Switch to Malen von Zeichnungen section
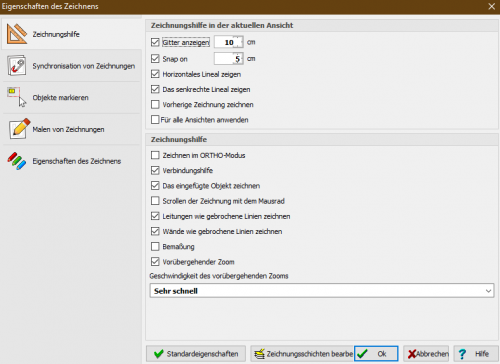 click(x=72, y=129)
